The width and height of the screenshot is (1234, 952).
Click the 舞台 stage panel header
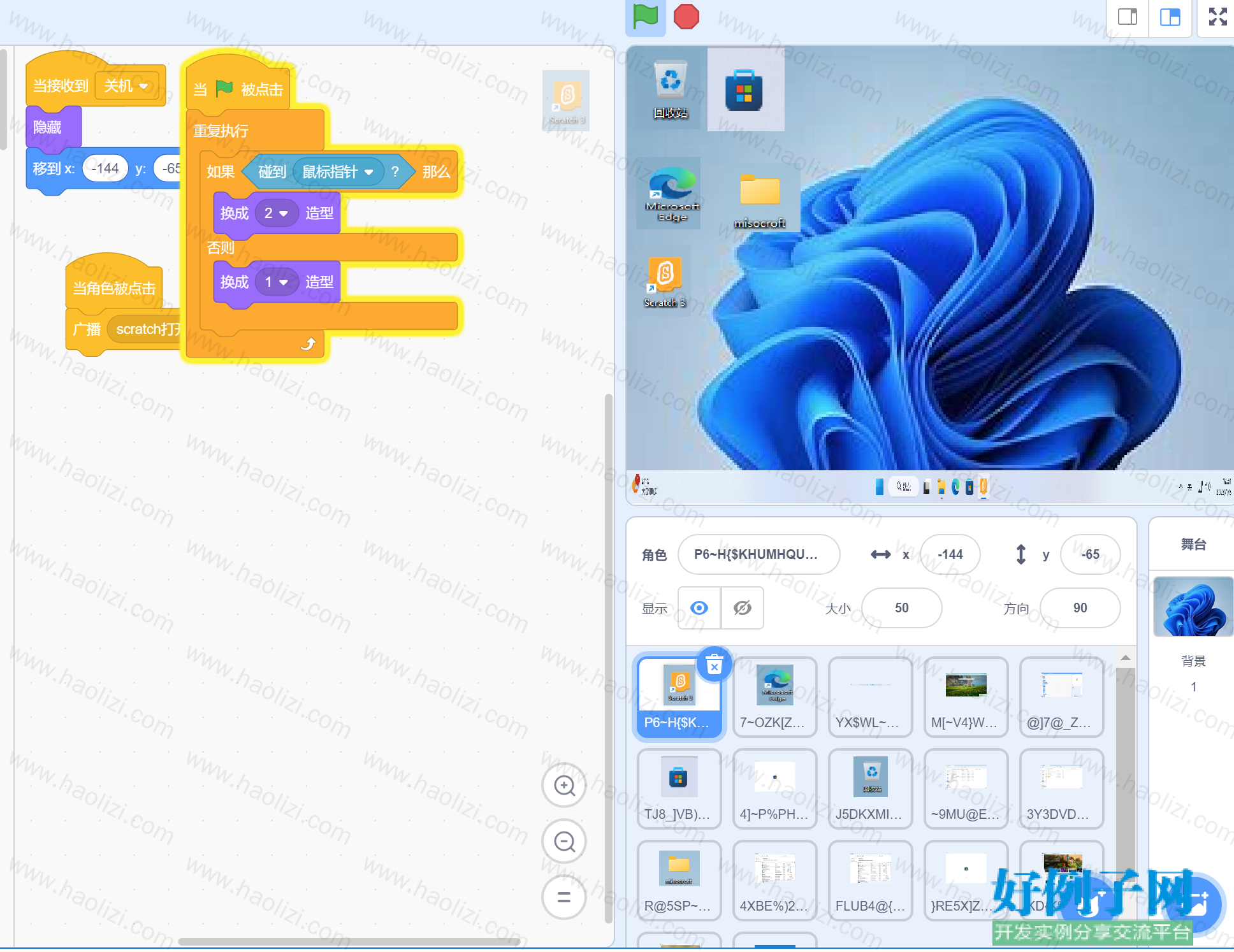1193,544
